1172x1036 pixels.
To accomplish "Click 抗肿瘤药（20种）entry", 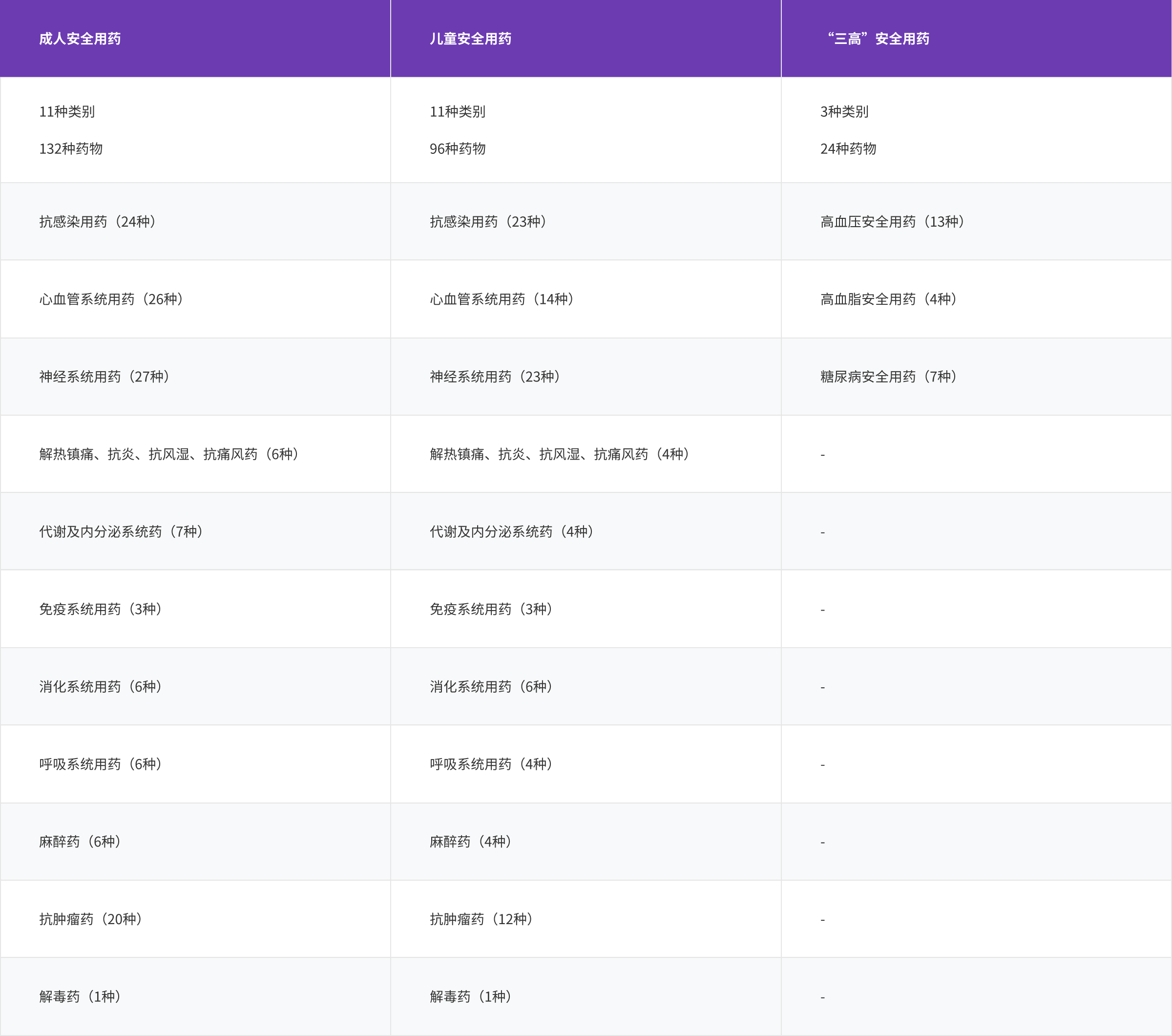I will coord(91,919).
